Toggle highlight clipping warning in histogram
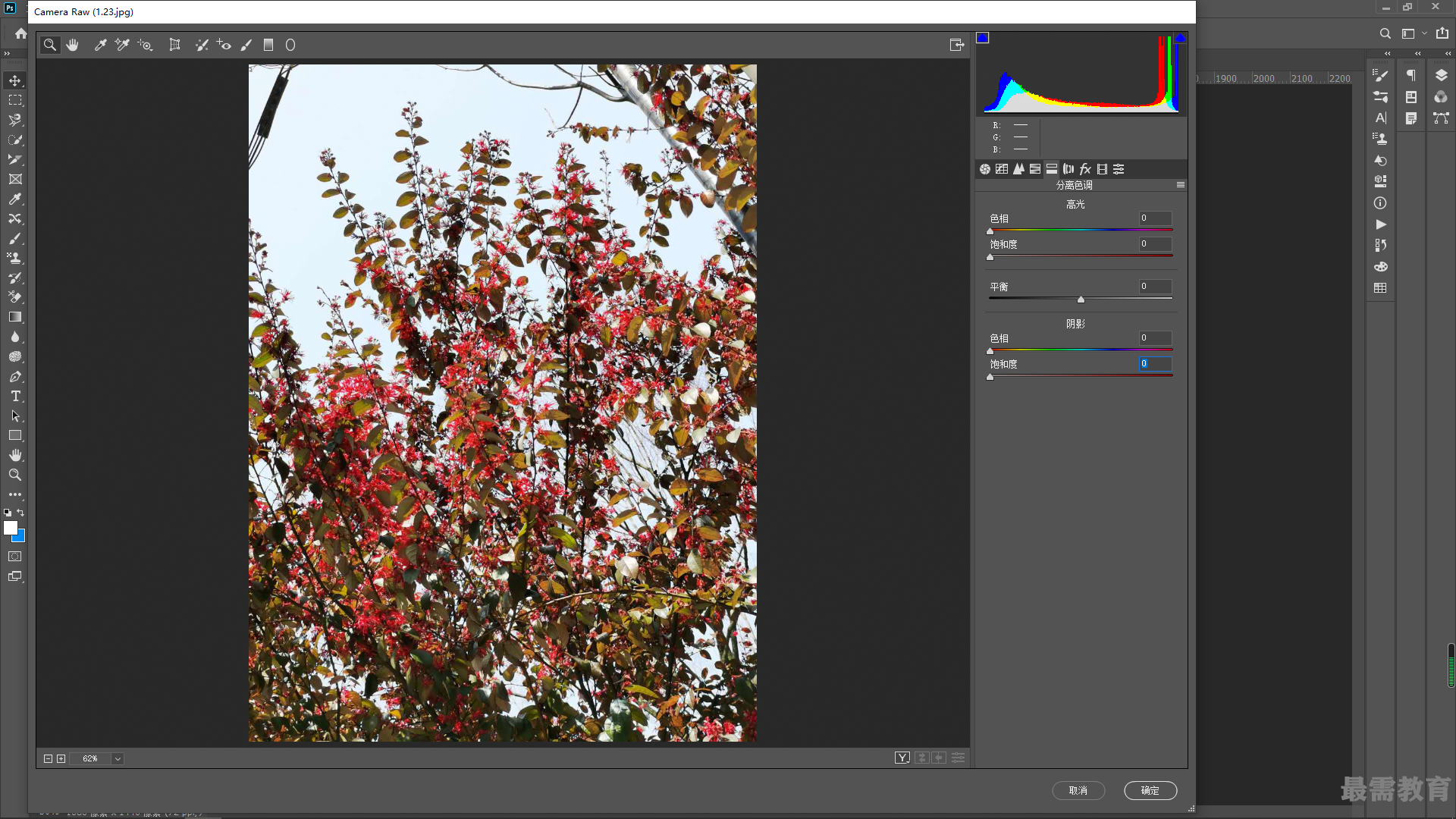 click(x=1180, y=38)
